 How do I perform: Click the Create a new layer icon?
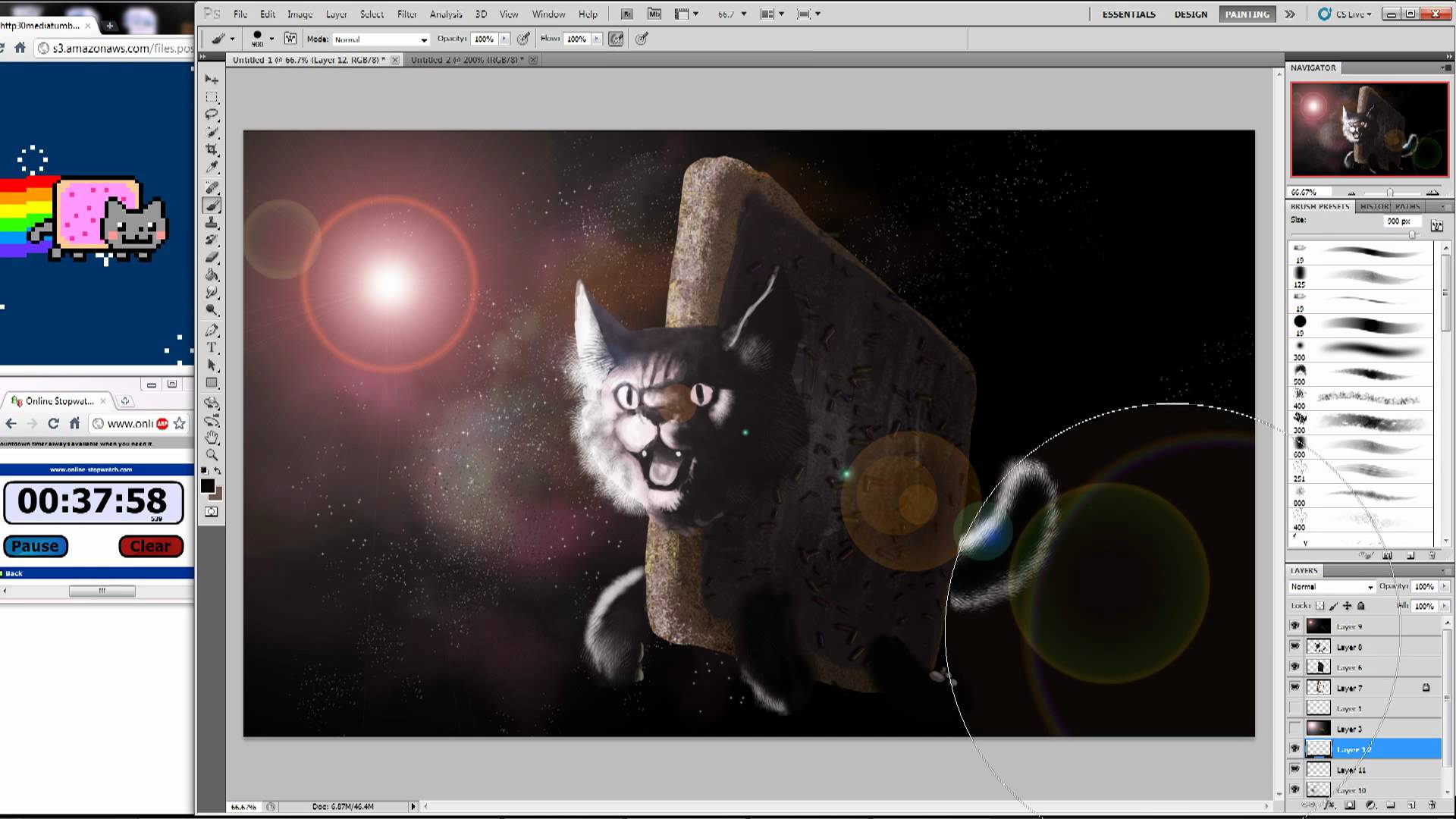tap(1411, 805)
